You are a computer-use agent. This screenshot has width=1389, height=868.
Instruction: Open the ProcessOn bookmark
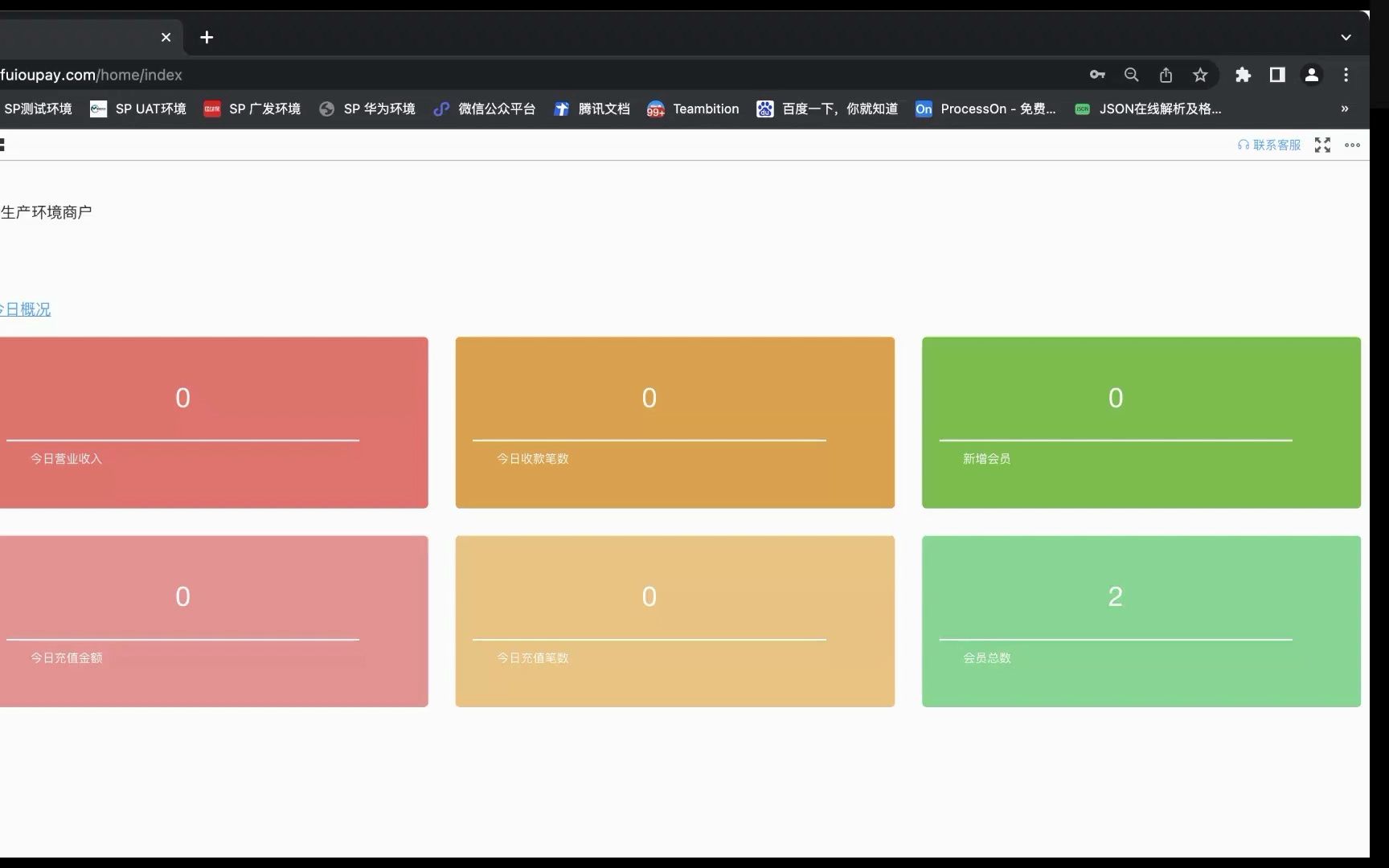[x=986, y=108]
